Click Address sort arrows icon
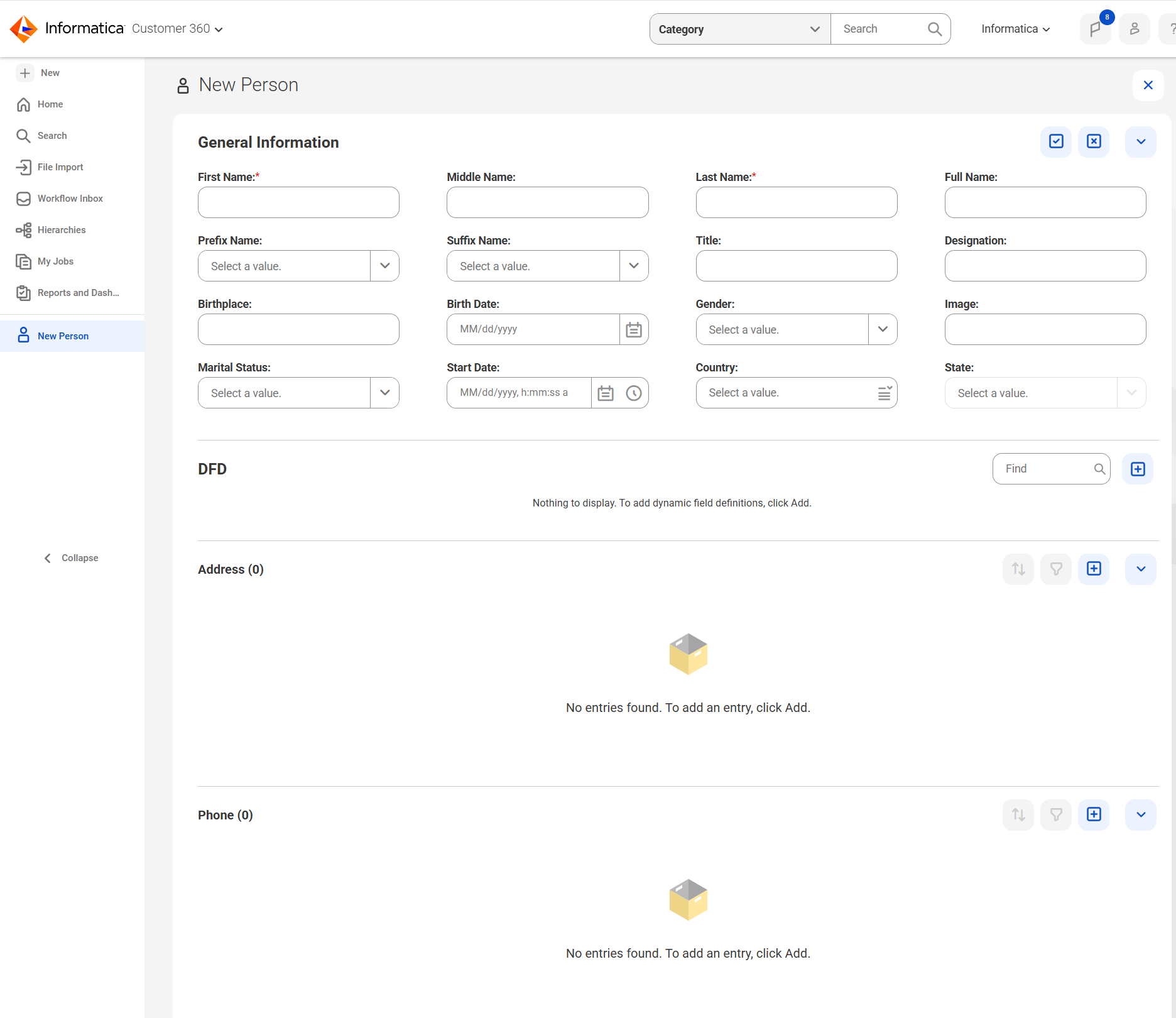This screenshot has height=1018, width=1176. point(1018,569)
